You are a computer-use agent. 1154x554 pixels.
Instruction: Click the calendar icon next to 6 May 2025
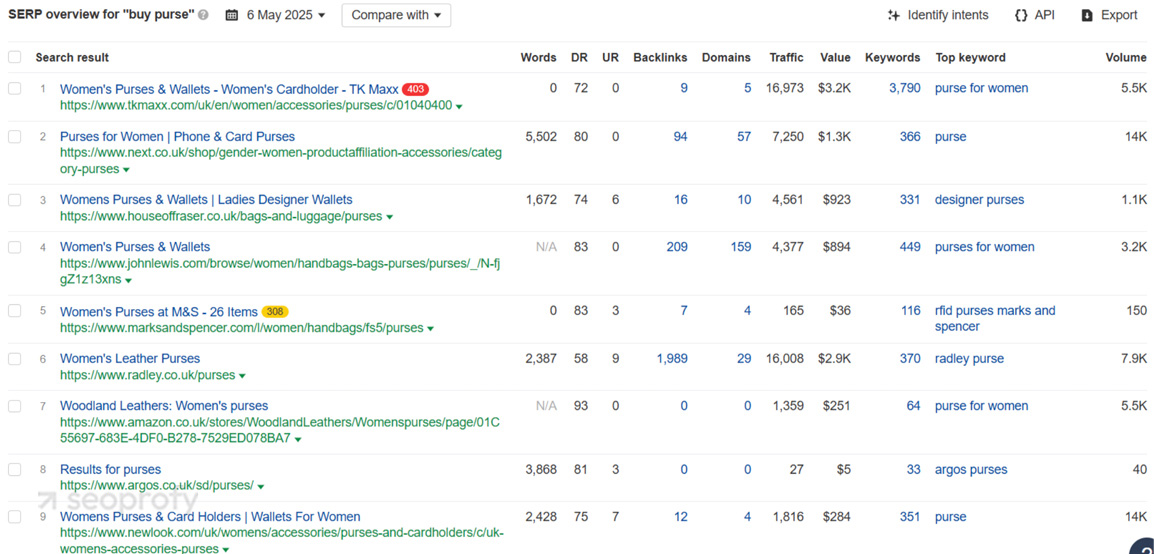pyautogui.click(x=232, y=15)
